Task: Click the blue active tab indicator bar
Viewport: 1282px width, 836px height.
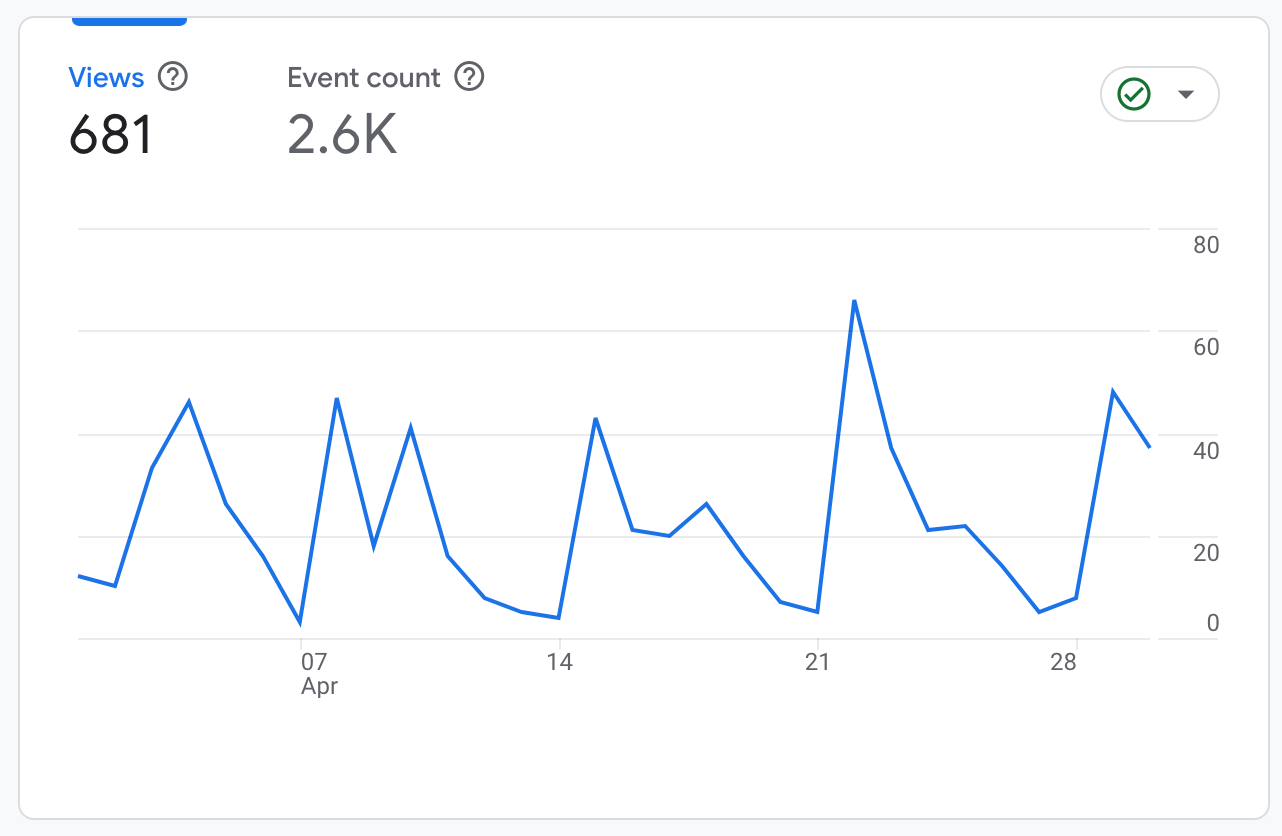Action: pos(129,21)
